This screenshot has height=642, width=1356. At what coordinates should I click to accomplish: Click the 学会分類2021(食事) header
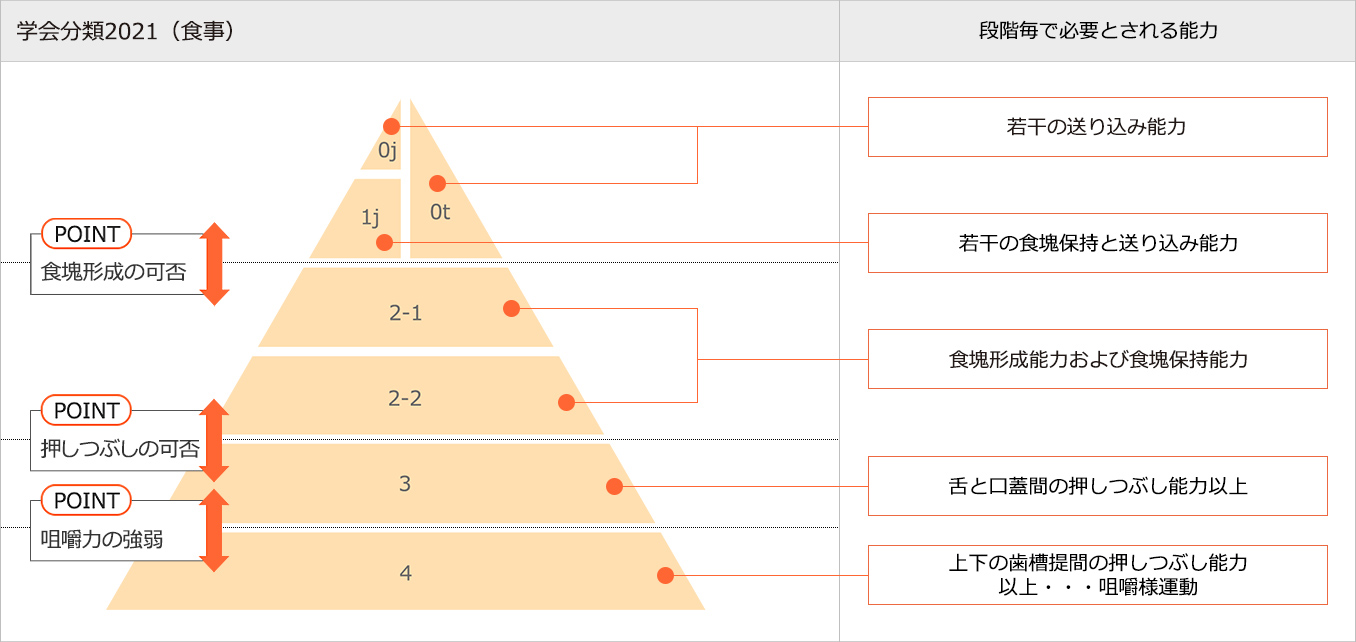pos(126,31)
